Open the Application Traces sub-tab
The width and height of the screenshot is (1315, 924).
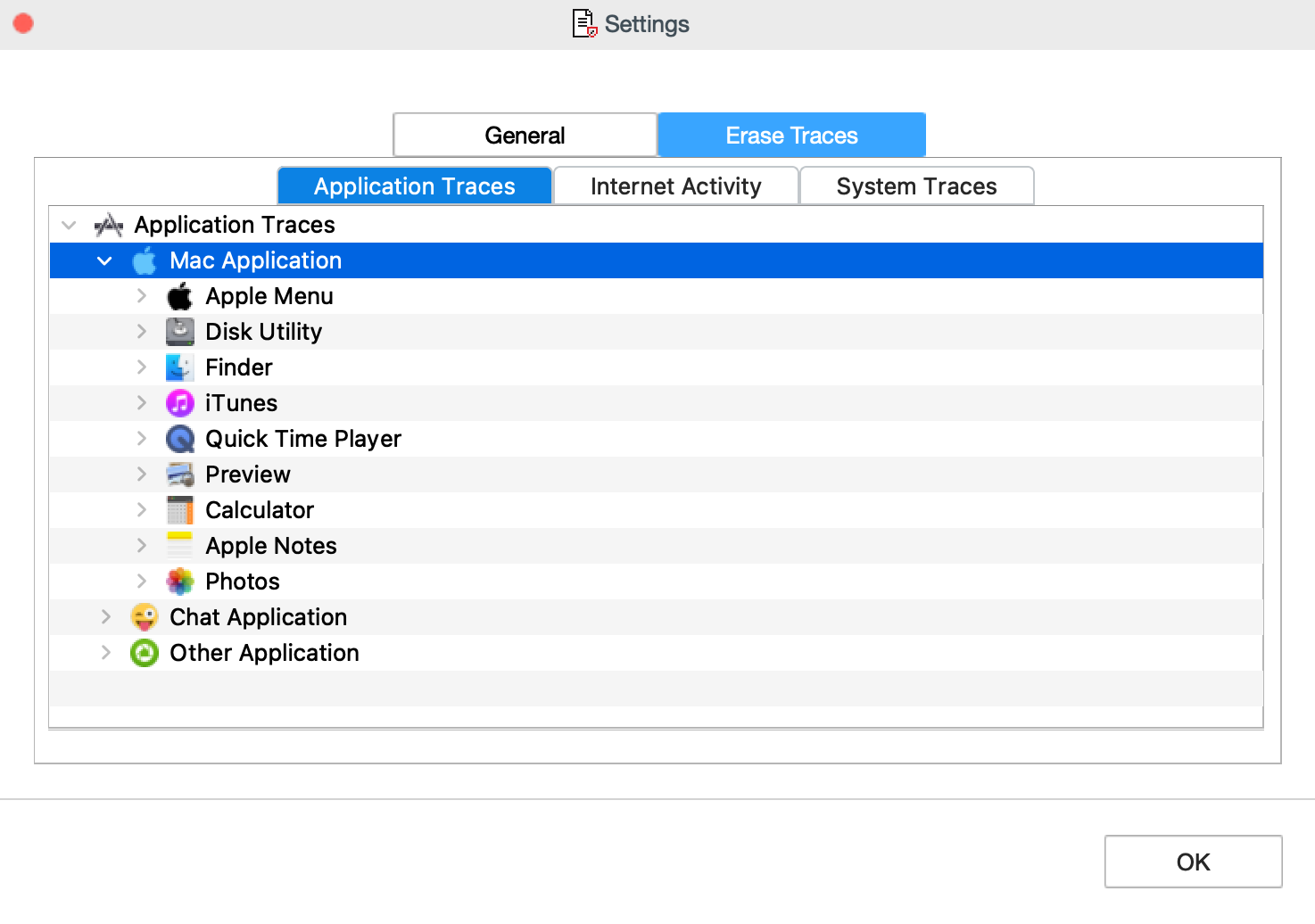415,186
